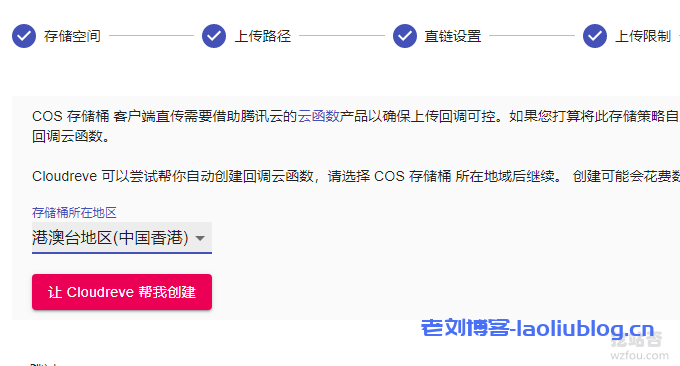
Task: Go to the 上传限制 step label
Action: click(643, 36)
